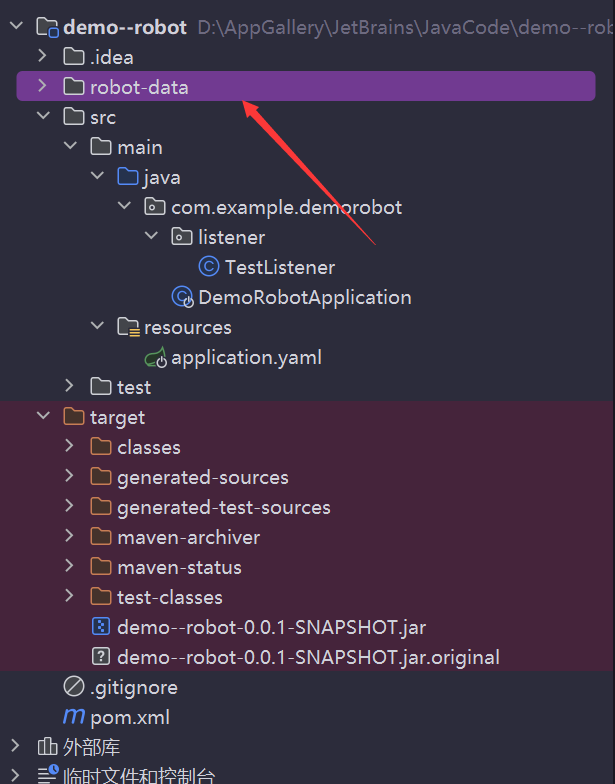
Task: Click the com.example.demorobot package icon
Action: (x=155, y=207)
